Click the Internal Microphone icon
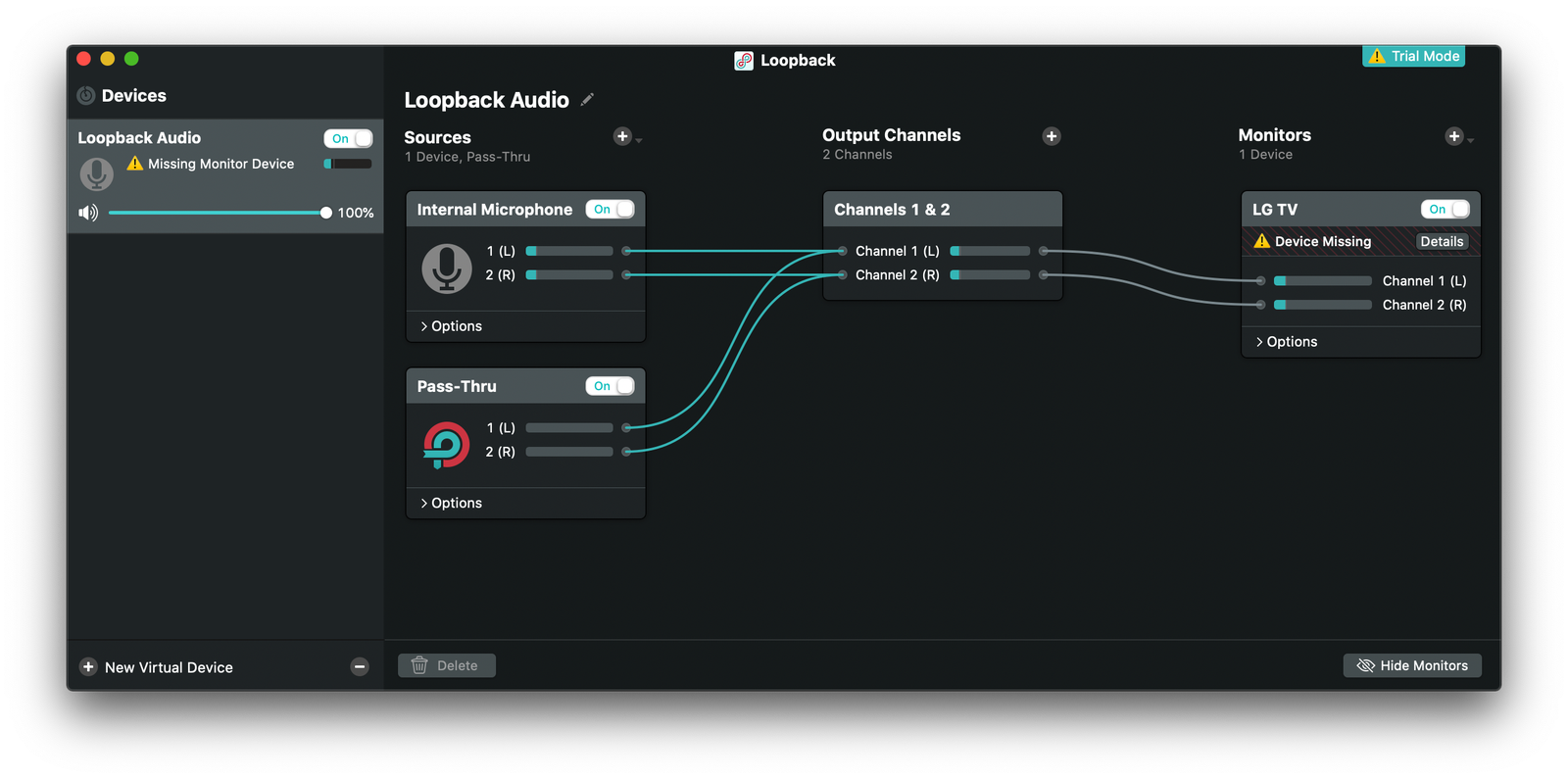 [447, 268]
